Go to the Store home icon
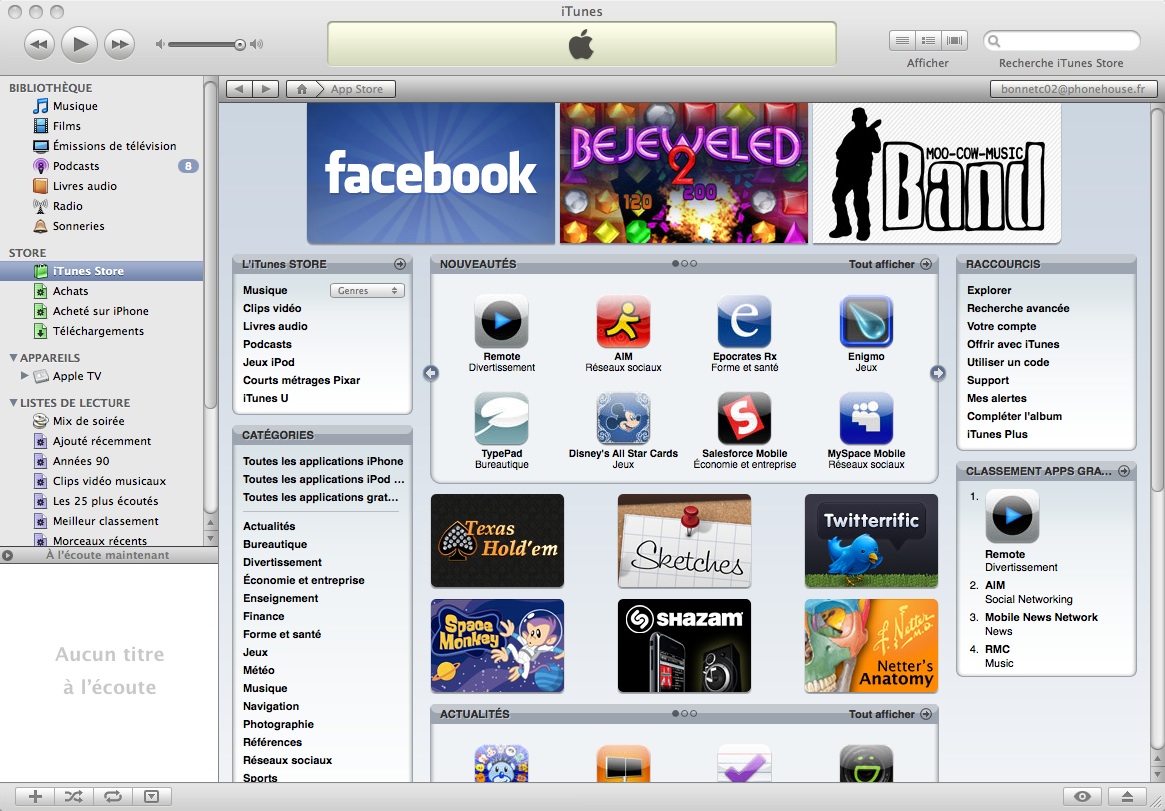The height and width of the screenshot is (811, 1165). tap(302, 89)
